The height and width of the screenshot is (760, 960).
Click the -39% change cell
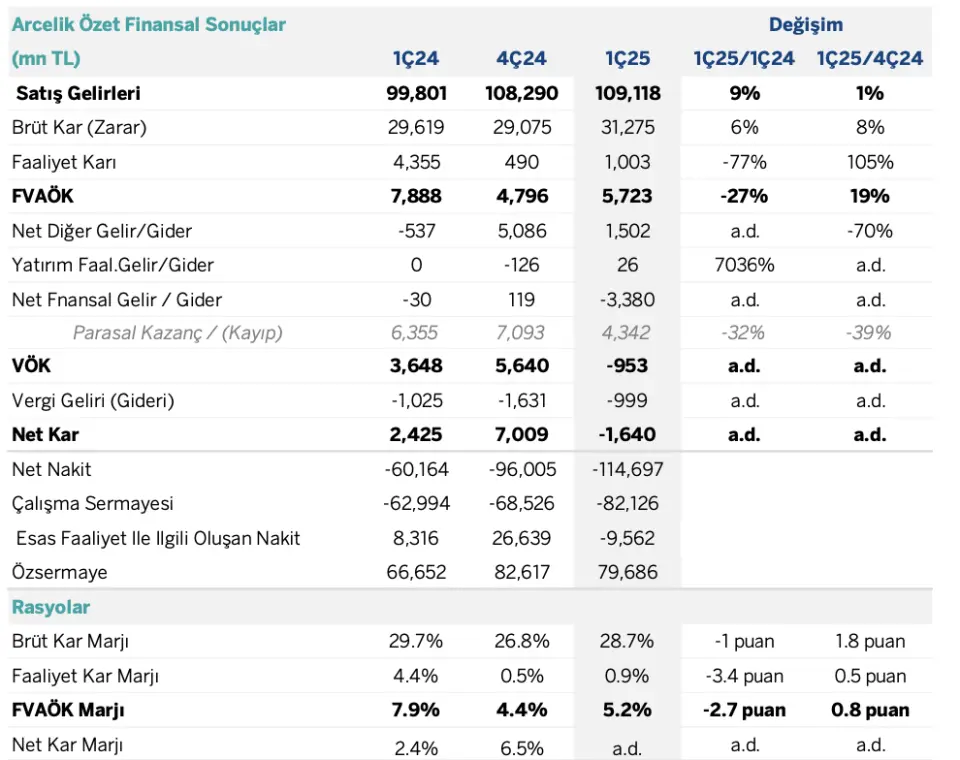coord(869,333)
